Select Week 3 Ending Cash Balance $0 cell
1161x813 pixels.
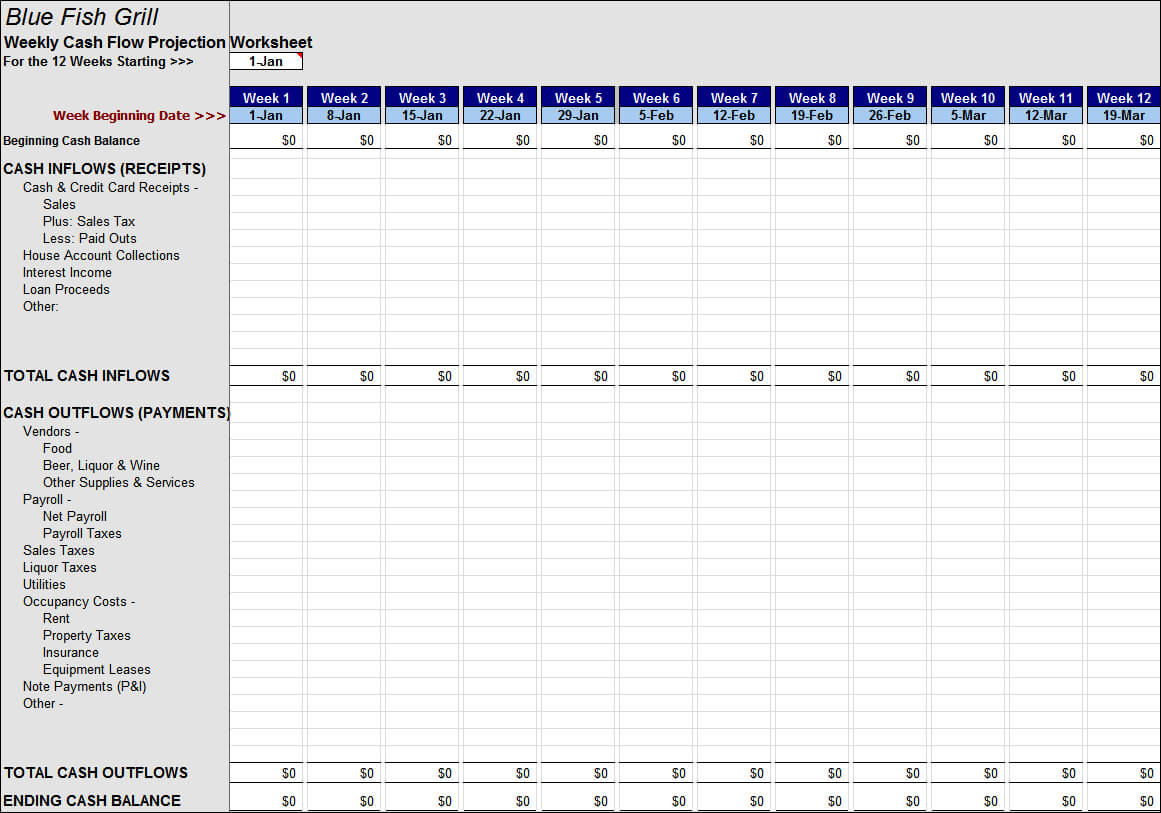(422, 800)
